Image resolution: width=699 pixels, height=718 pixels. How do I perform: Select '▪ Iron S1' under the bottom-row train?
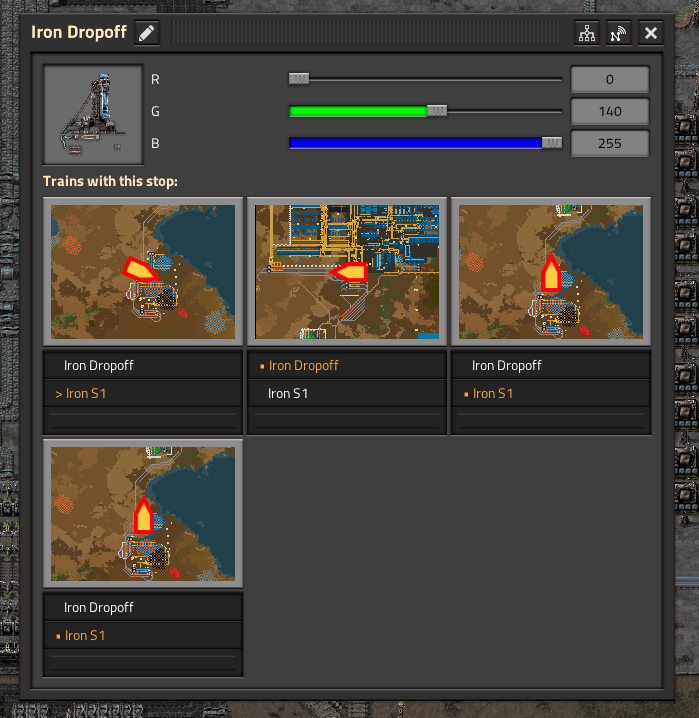[x=143, y=635]
